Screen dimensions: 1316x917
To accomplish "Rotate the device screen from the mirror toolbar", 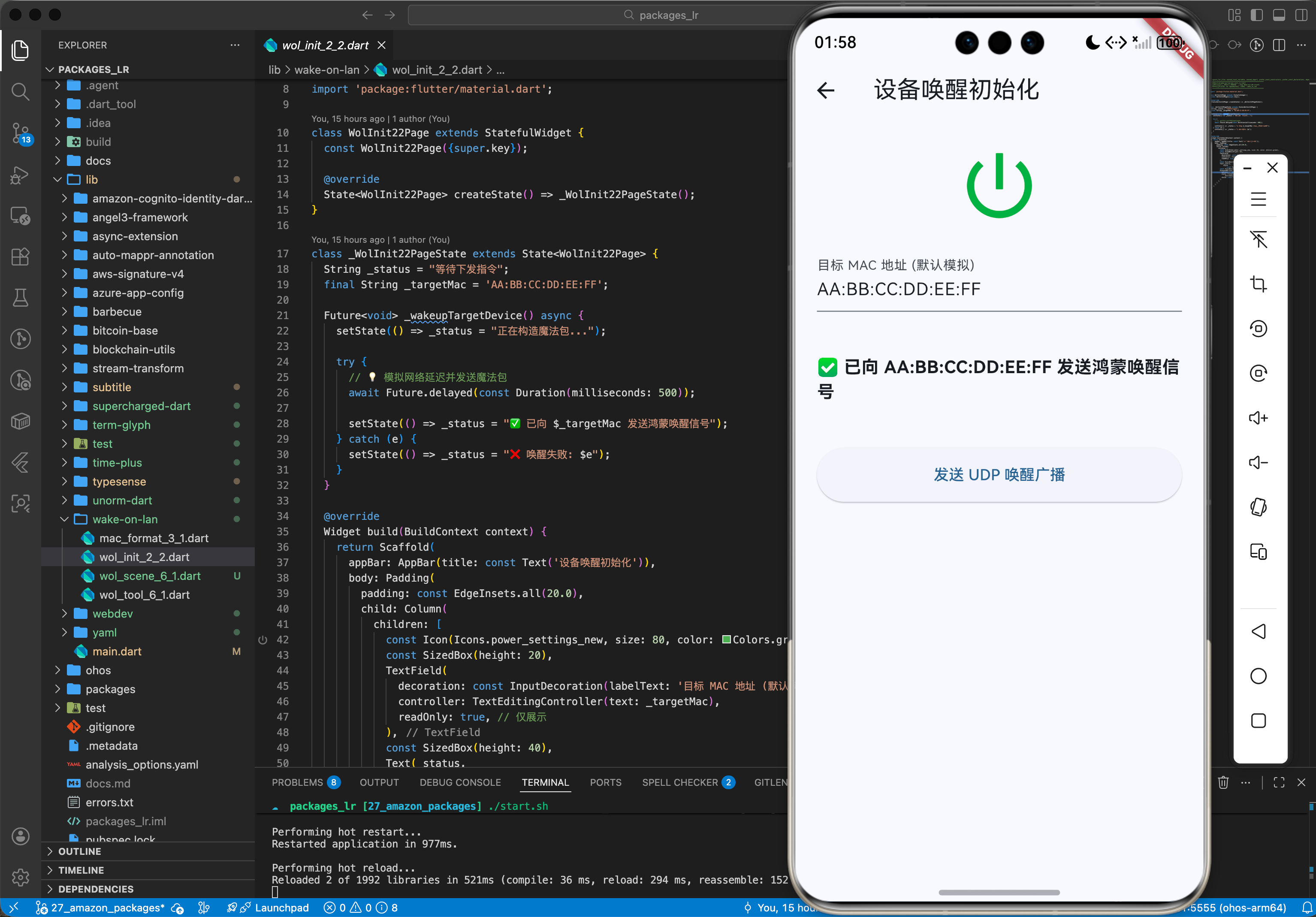I will [x=1259, y=506].
